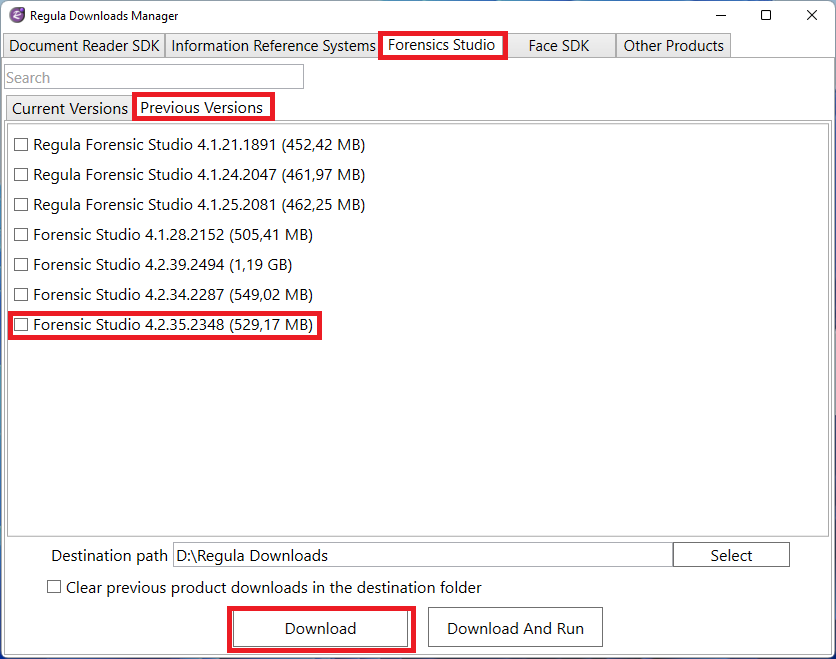Enable Regula Forensic Studio 4.1.25.2081 checkbox
Screen dimensions: 836x659
point(21,205)
